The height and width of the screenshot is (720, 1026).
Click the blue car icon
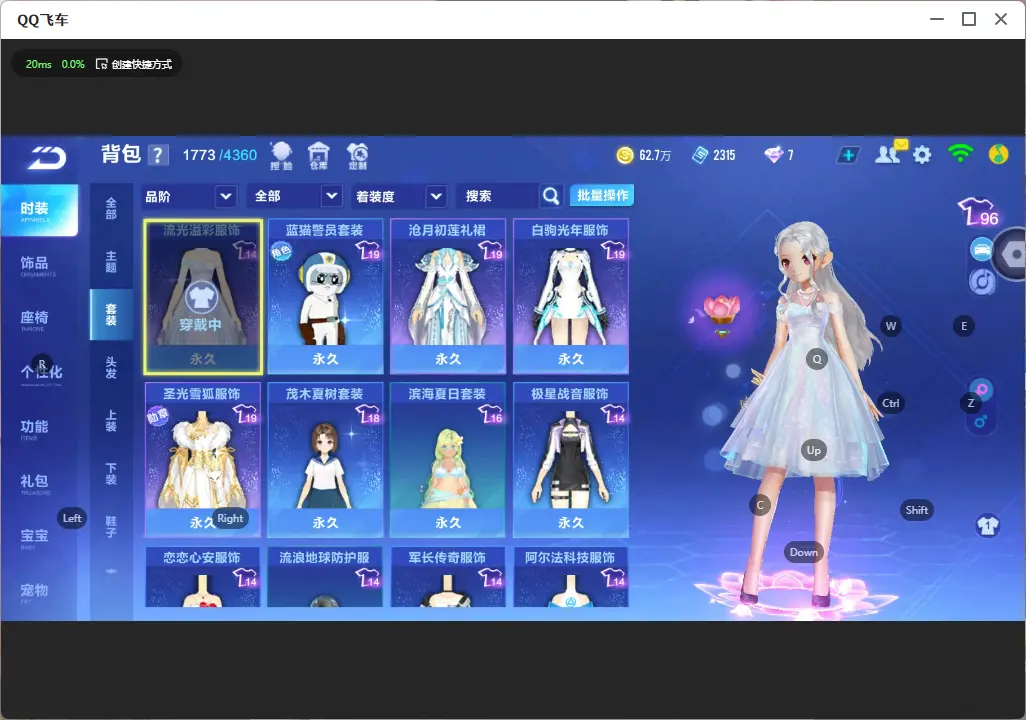(982, 249)
